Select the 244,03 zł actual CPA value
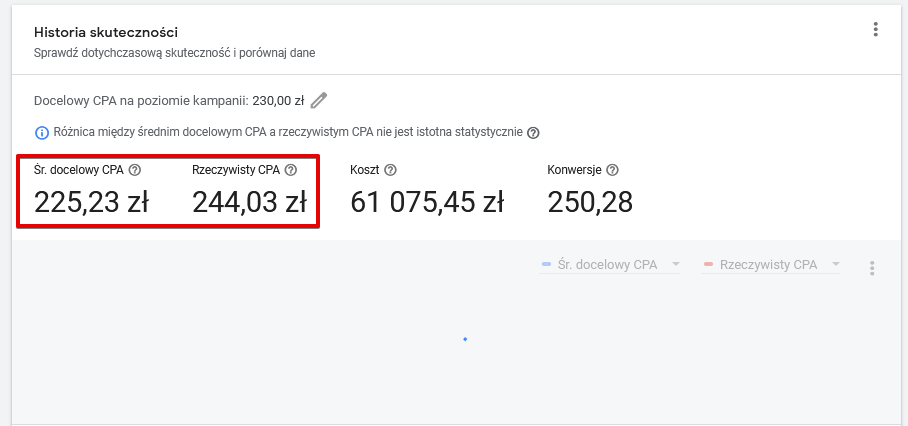The height and width of the screenshot is (426, 908). coord(249,203)
